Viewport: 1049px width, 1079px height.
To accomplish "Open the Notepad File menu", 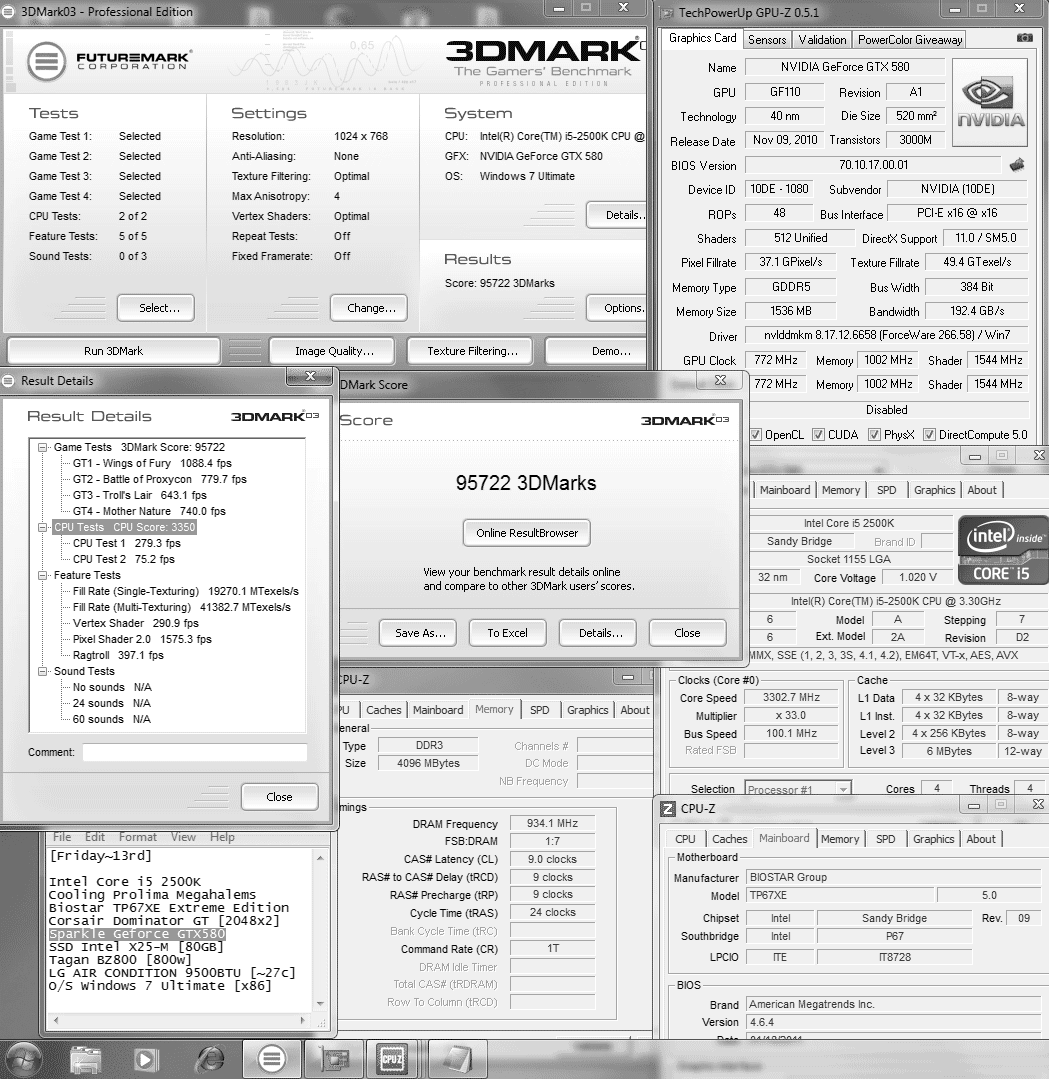I will point(62,837).
